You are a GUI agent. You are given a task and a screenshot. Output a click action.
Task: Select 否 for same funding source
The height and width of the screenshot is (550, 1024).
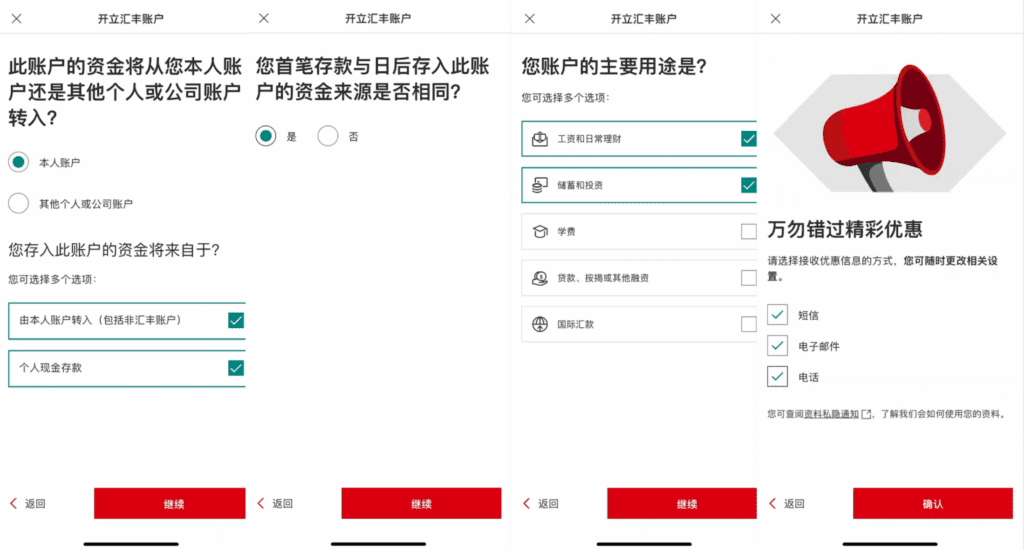[x=328, y=136]
